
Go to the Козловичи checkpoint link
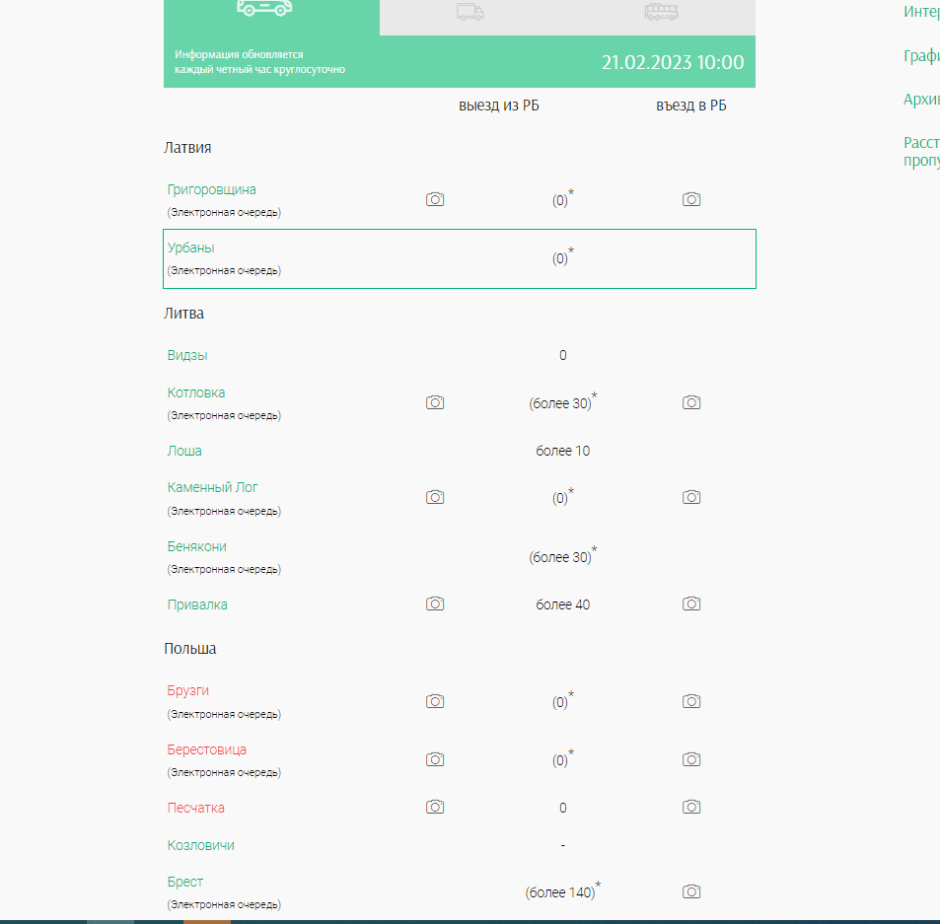coord(201,845)
